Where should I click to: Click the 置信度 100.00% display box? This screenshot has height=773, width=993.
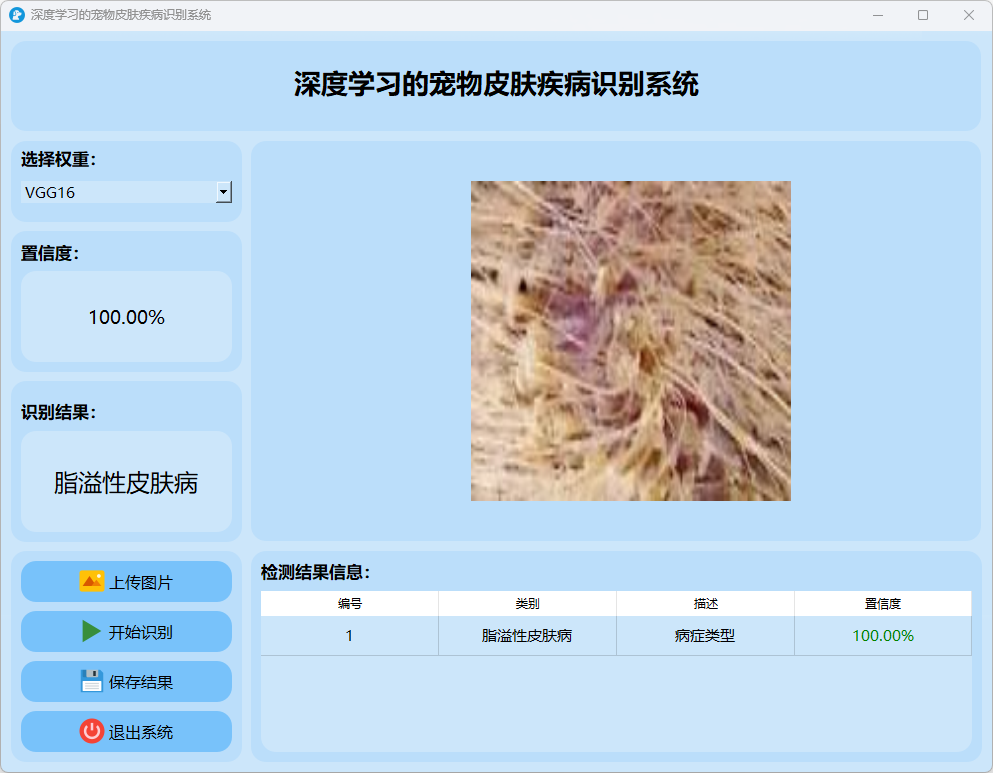tap(126, 317)
